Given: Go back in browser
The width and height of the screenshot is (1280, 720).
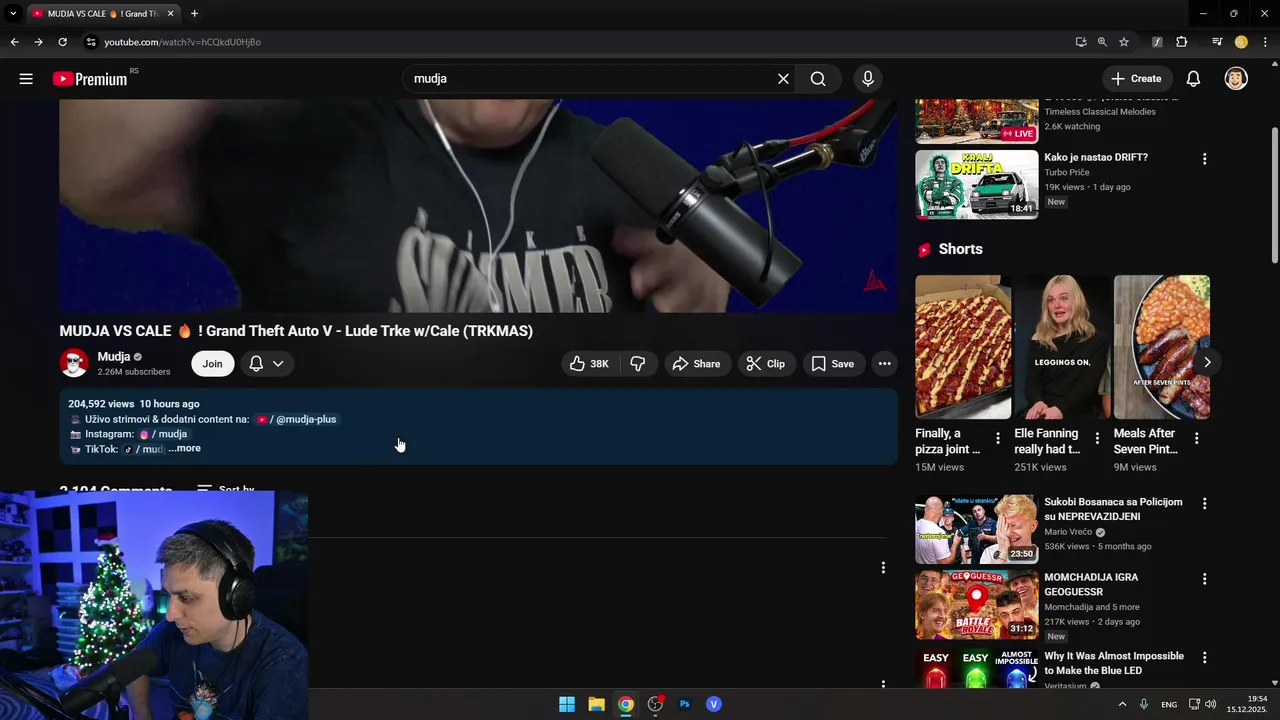Looking at the screenshot, I should click(14, 42).
